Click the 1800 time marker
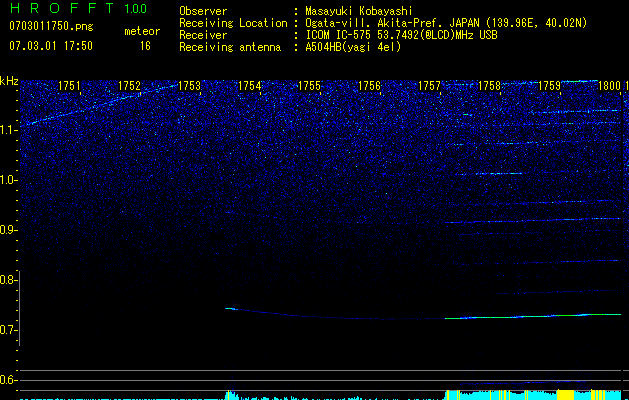The width and height of the screenshot is (629, 400). (x=609, y=86)
